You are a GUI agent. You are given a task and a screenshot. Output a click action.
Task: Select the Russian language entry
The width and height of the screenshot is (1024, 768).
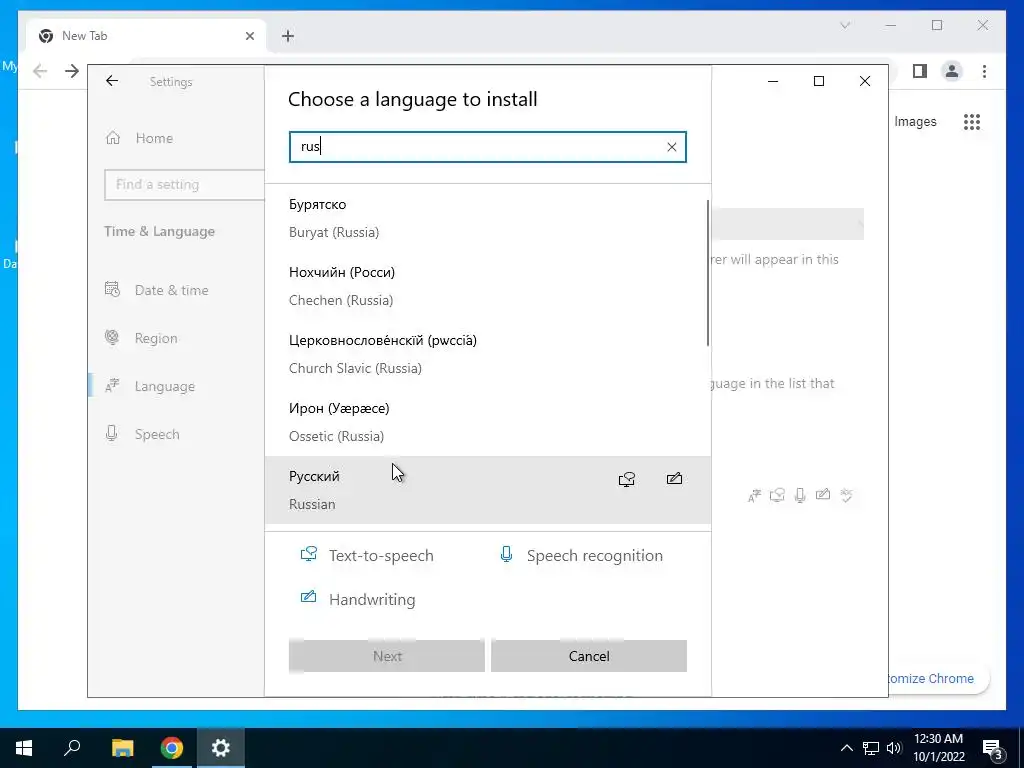pyautogui.click(x=487, y=490)
